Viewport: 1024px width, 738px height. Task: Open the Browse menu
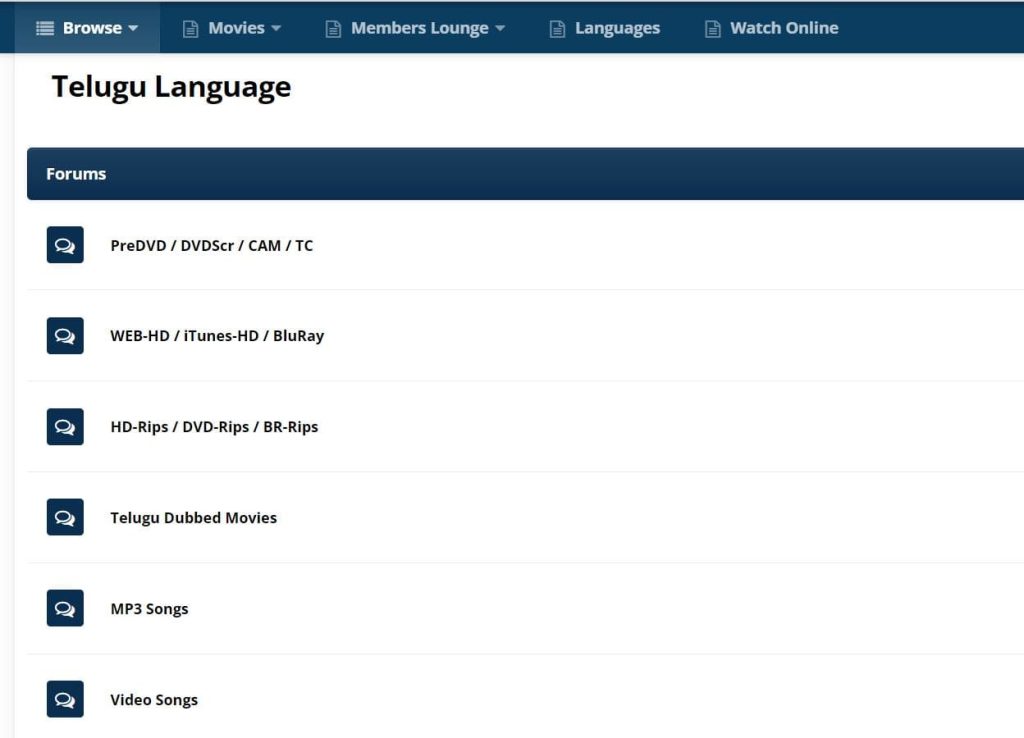click(87, 27)
